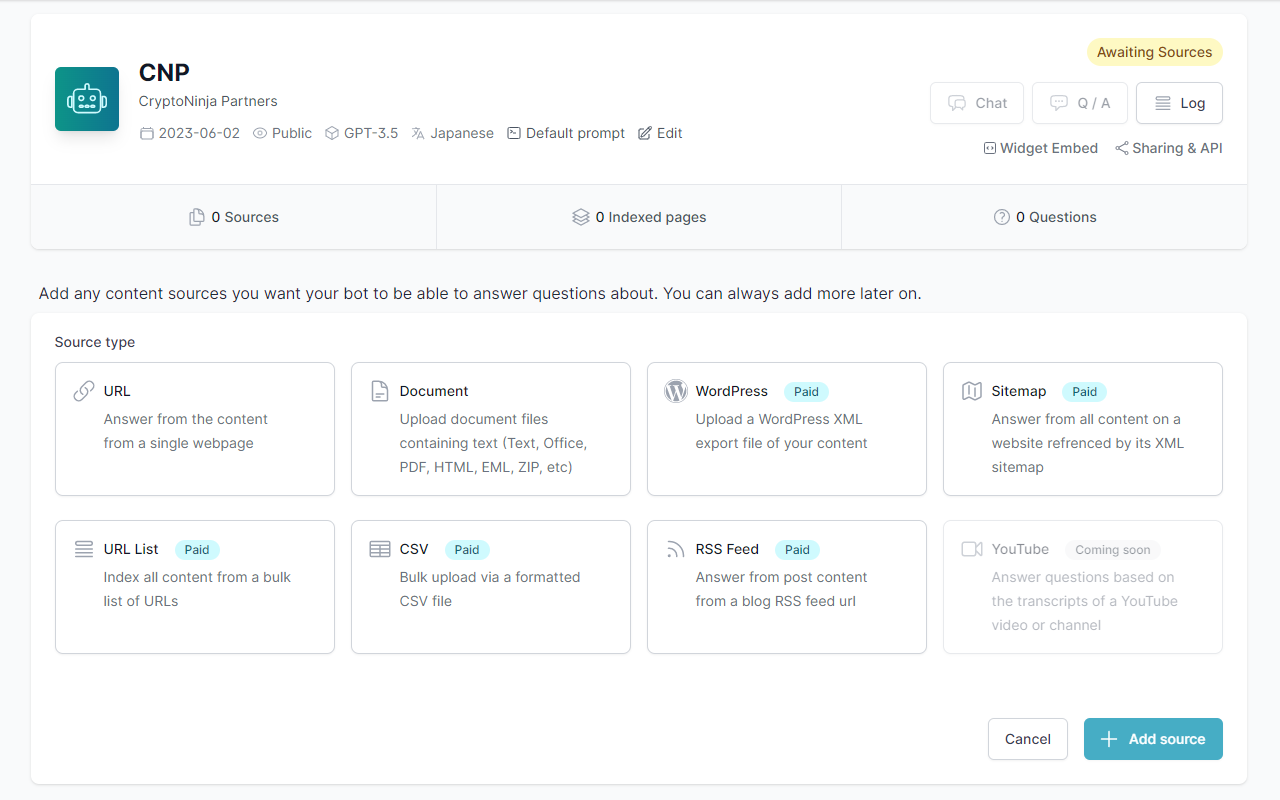Click the eye icon beside Public
The height and width of the screenshot is (800, 1280).
click(x=260, y=133)
